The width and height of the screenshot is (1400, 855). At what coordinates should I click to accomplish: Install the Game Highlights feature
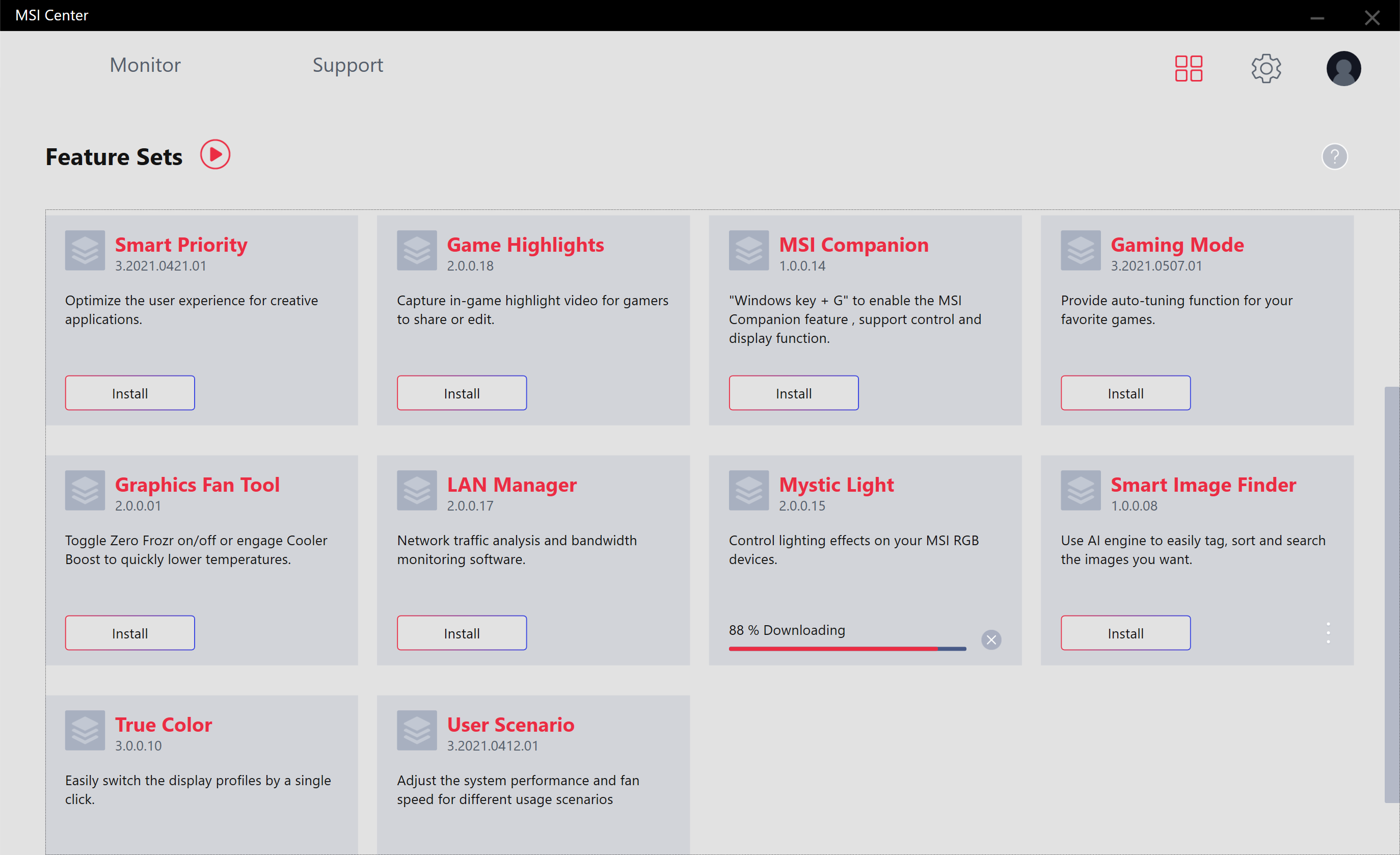pos(462,392)
